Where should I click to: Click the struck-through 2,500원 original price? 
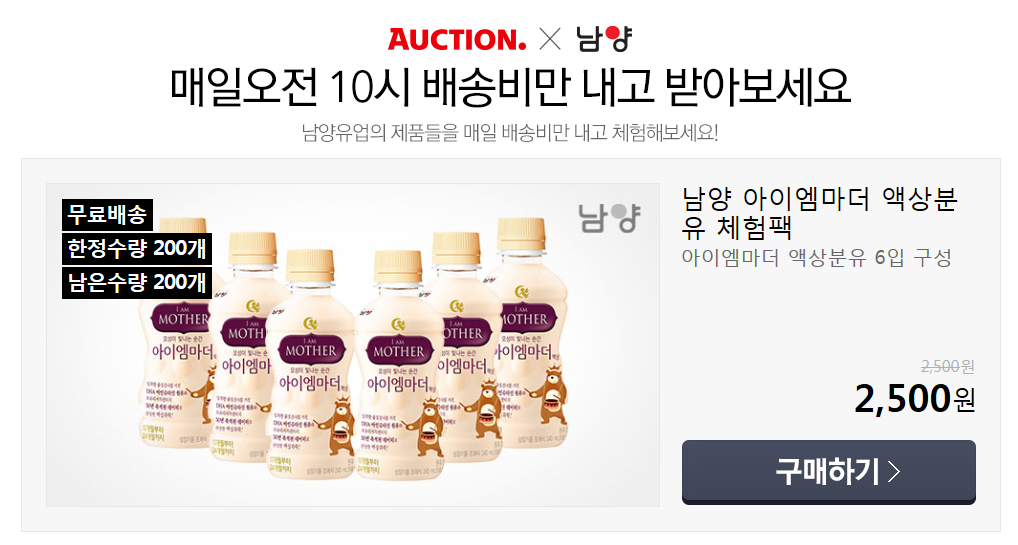click(947, 367)
